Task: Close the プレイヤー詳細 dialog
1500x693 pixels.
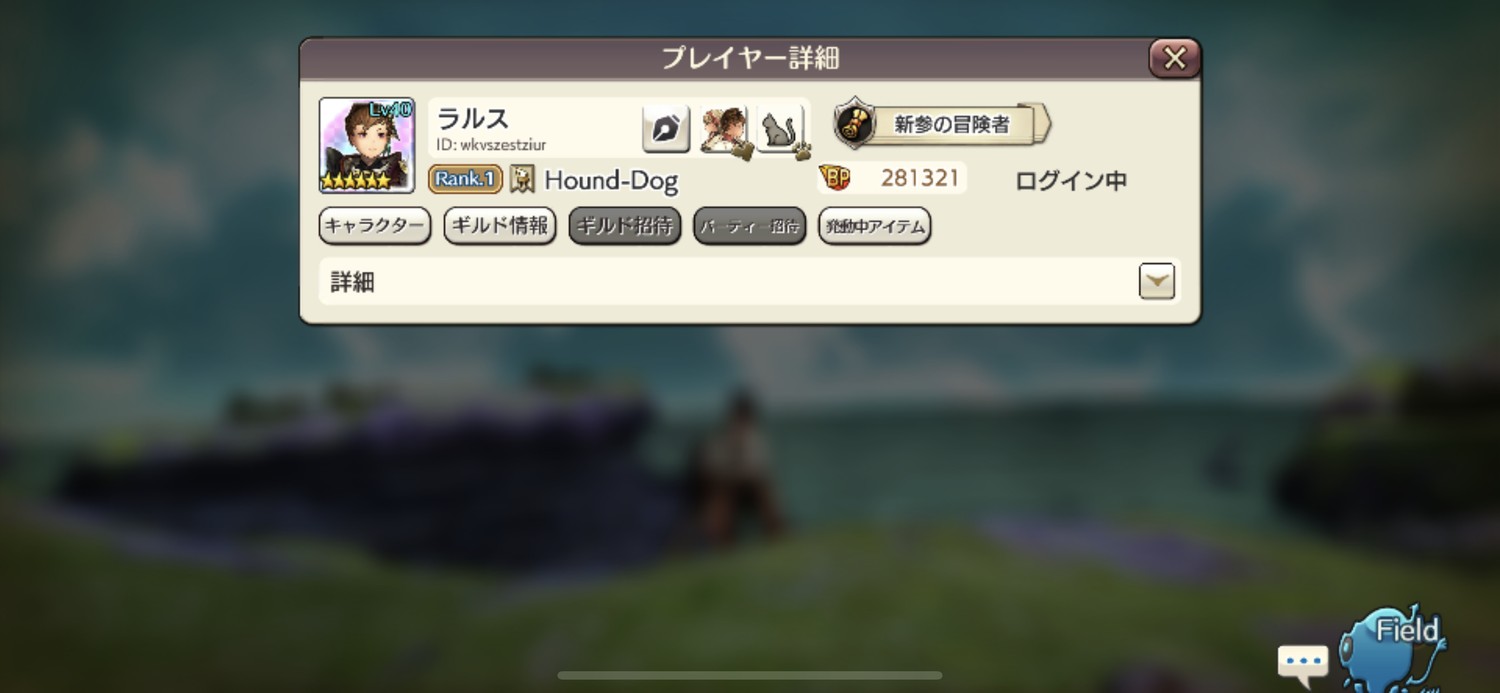Action: [x=1174, y=58]
